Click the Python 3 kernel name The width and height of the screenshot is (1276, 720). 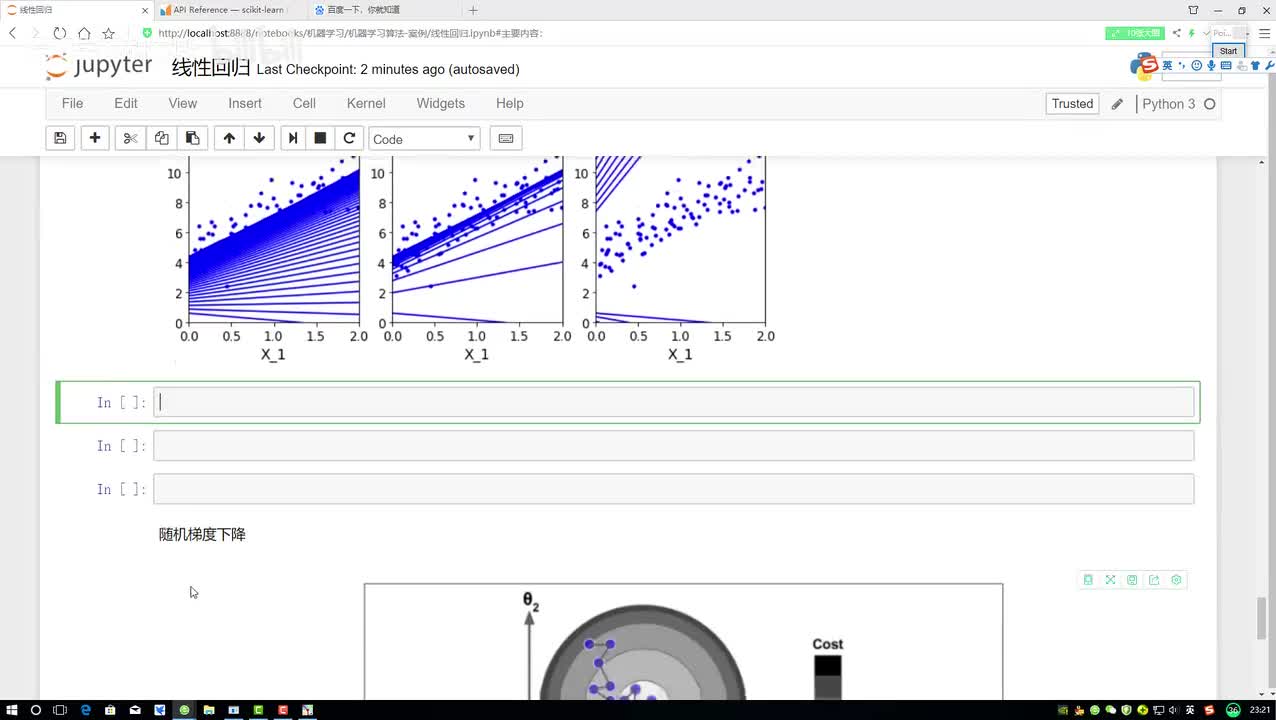[x=1168, y=104]
